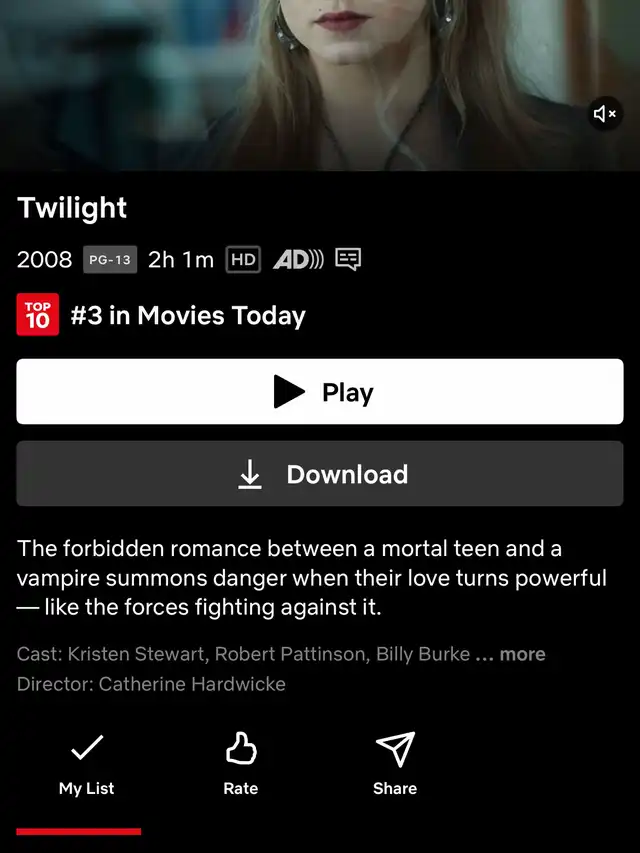Image resolution: width=640 pixels, height=853 pixels.
Task: Click the Top 10 badge
Action: pos(38,314)
